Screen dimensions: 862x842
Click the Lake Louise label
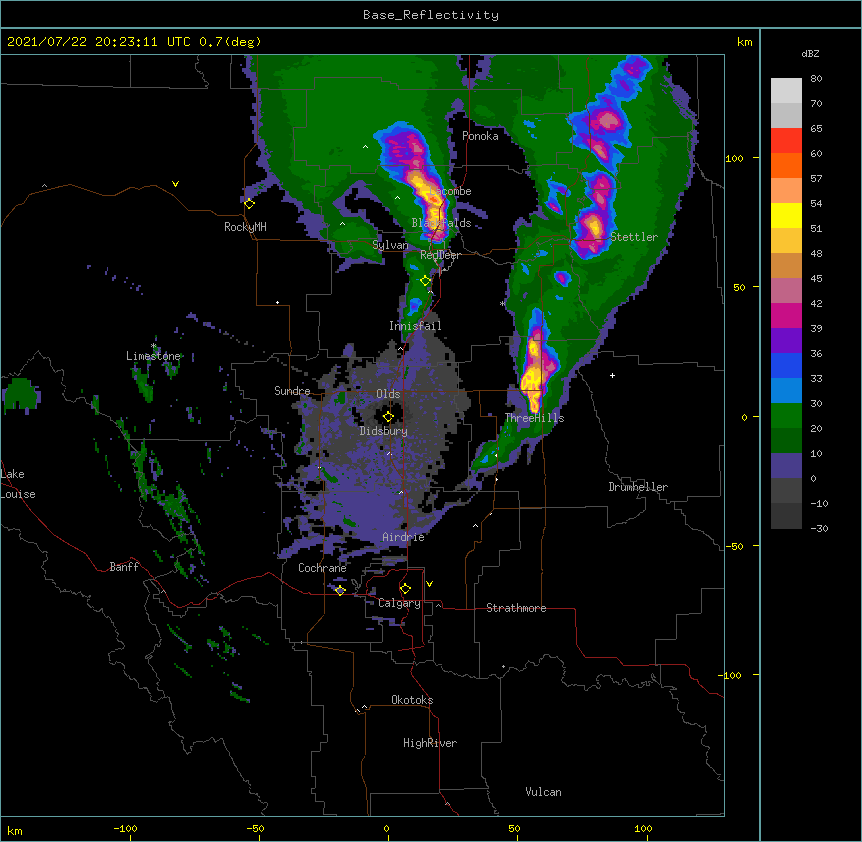16,484
